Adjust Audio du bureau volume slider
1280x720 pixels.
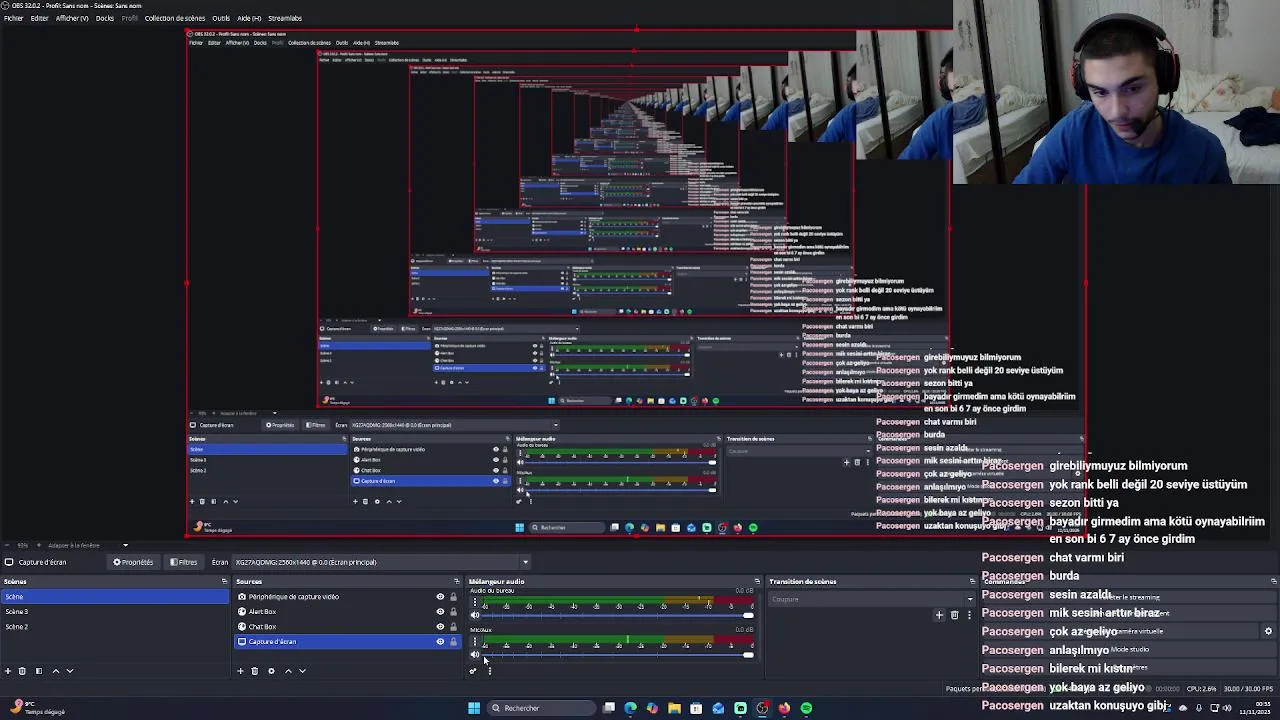pos(617,615)
